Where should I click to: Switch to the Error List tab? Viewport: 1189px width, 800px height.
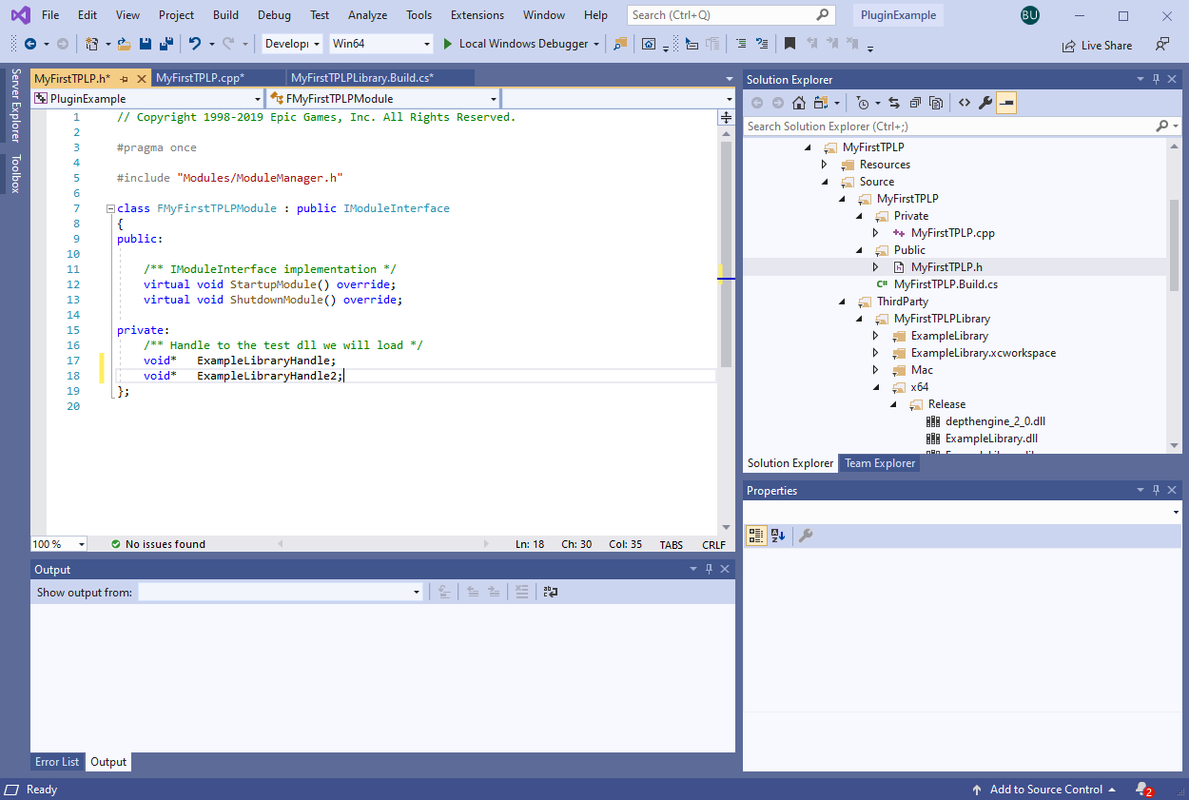pyautogui.click(x=57, y=762)
